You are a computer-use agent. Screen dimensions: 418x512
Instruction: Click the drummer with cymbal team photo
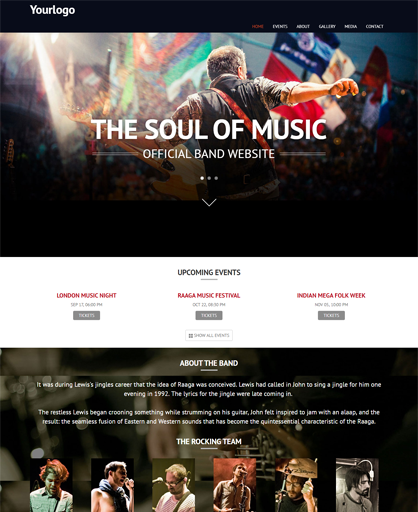(x=296, y=485)
